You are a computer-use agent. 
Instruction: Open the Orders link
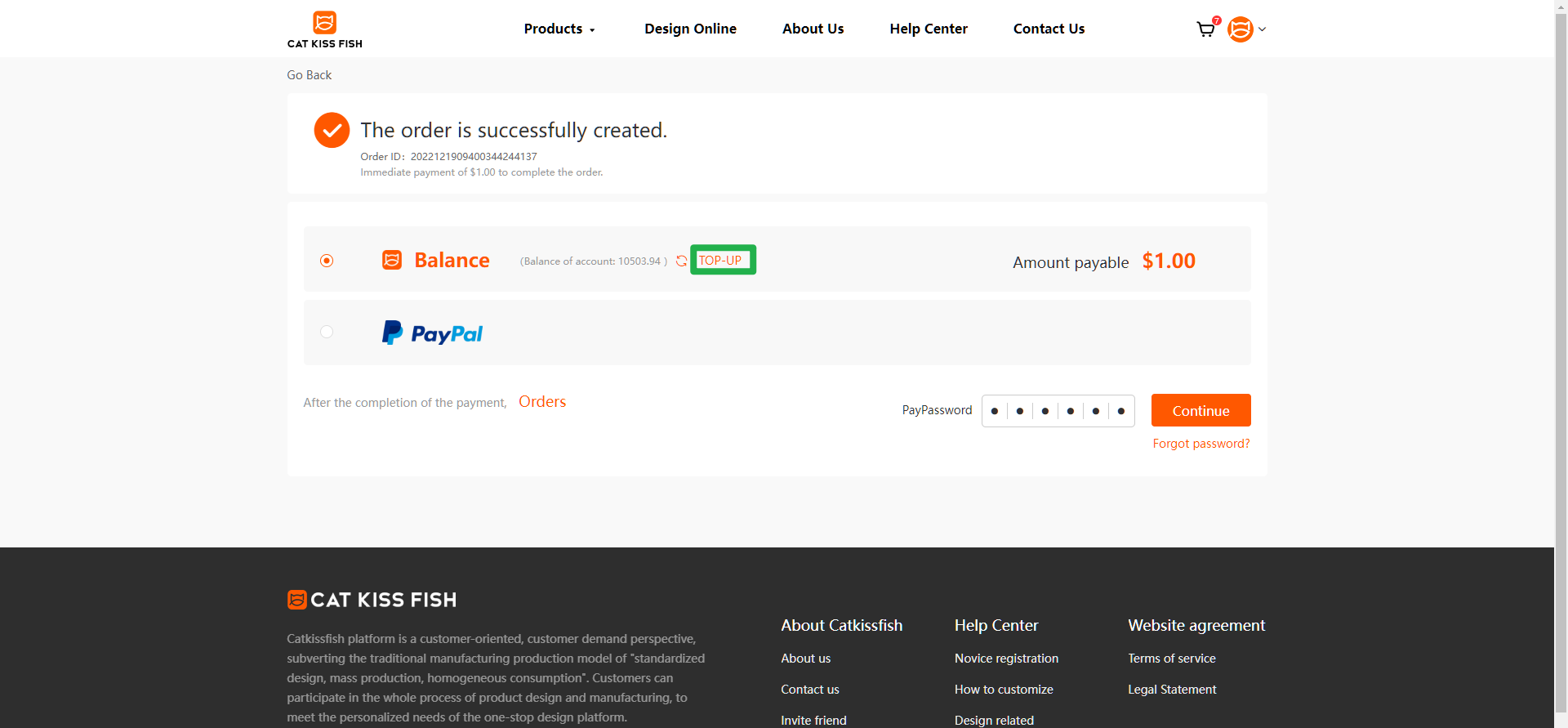click(x=542, y=402)
